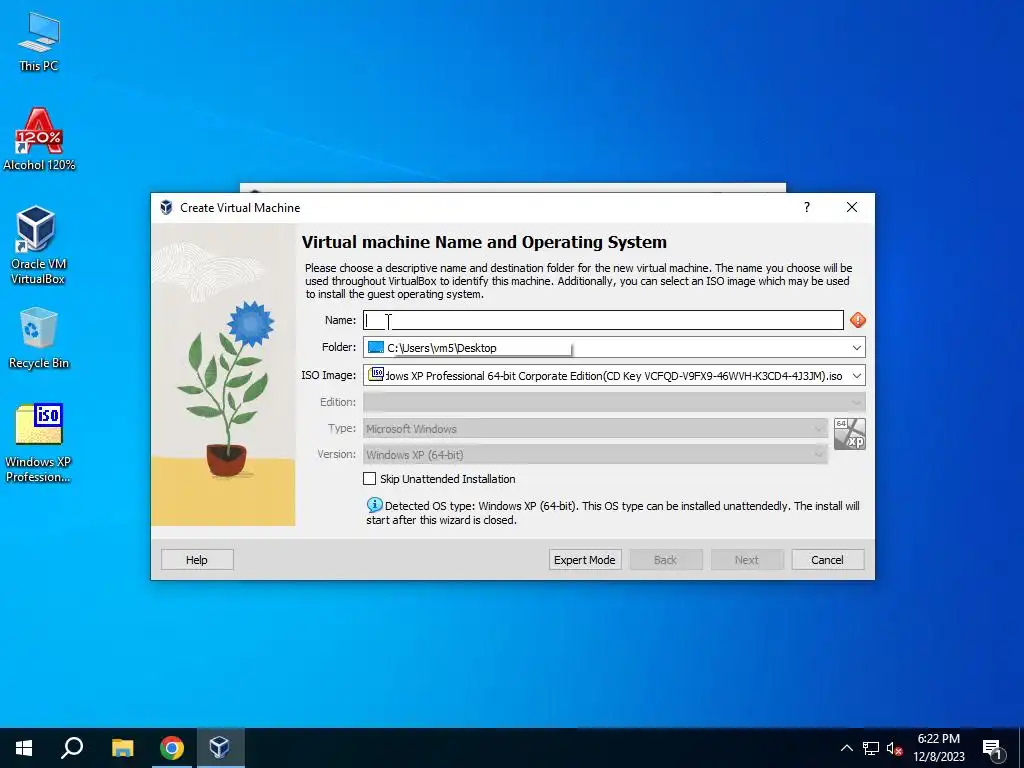Show hidden system tray icons
Image resolution: width=1024 pixels, height=768 pixels.
tap(846, 748)
